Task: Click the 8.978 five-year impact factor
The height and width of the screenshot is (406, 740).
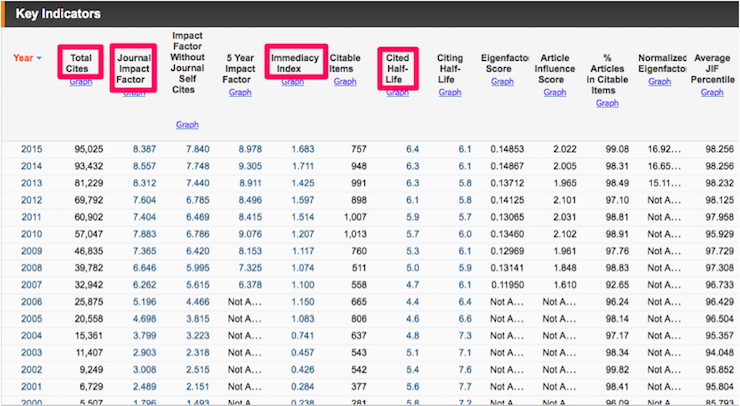Action: point(250,149)
